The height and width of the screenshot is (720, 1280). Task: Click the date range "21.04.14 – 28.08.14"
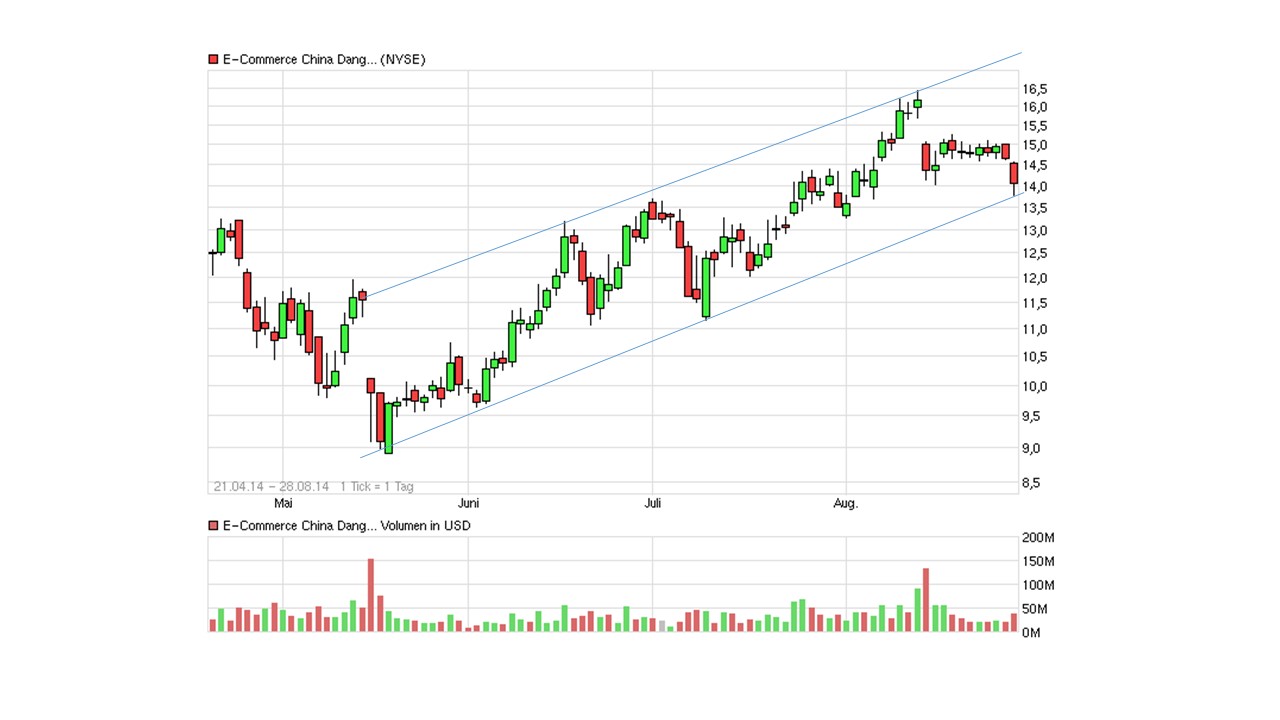point(271,487)
